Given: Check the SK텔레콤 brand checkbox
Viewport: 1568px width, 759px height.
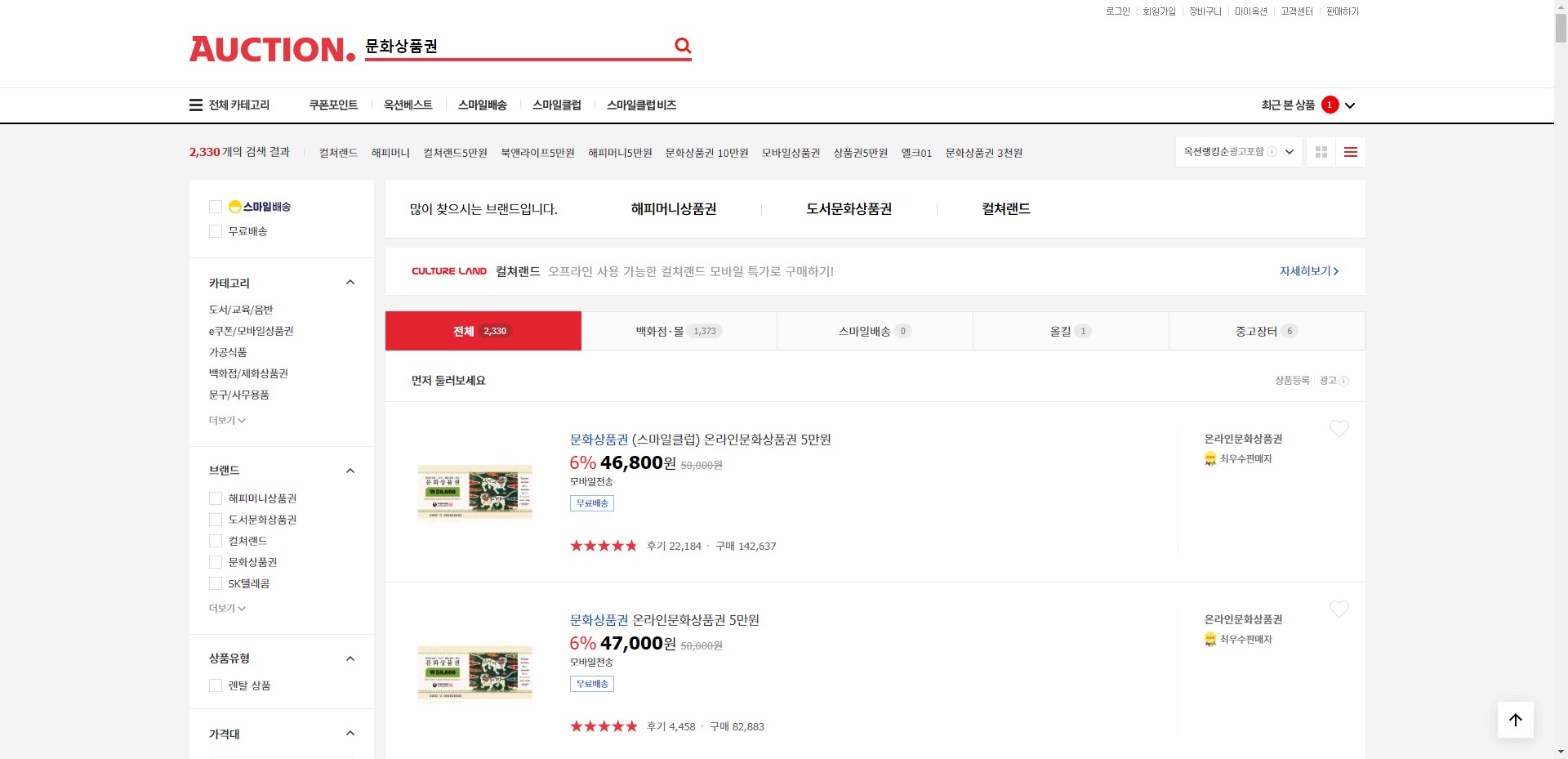Looking at the screenshot, I should [216, 583].
